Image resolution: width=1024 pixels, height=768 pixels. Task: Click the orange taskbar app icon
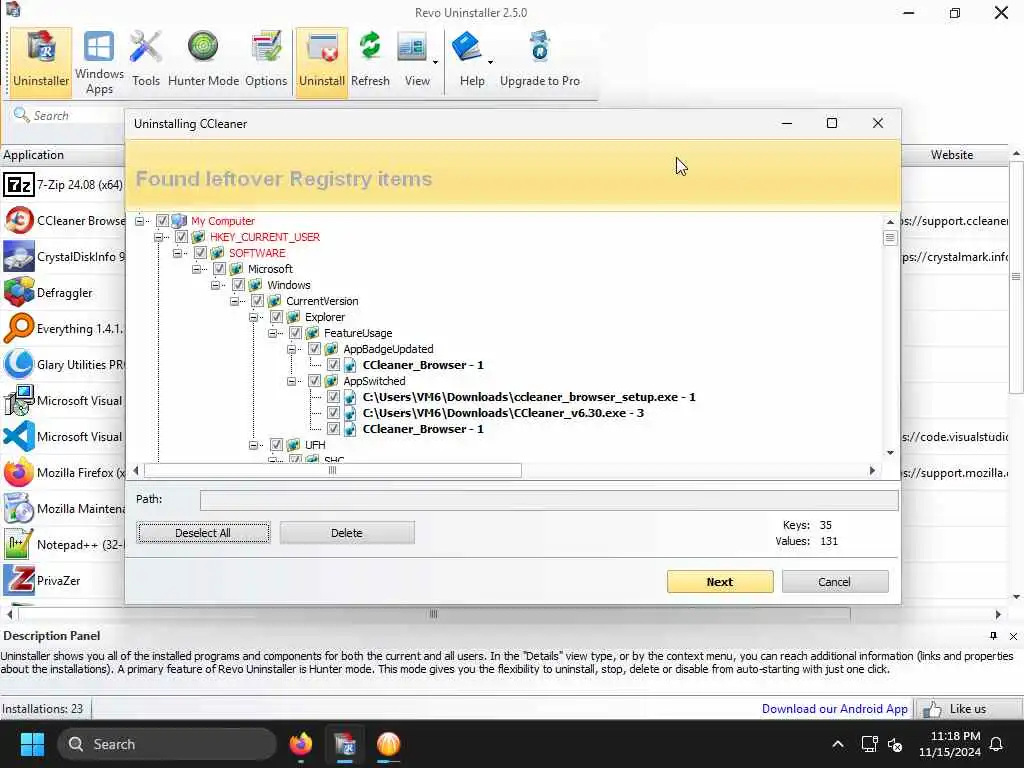click(388, 744)
